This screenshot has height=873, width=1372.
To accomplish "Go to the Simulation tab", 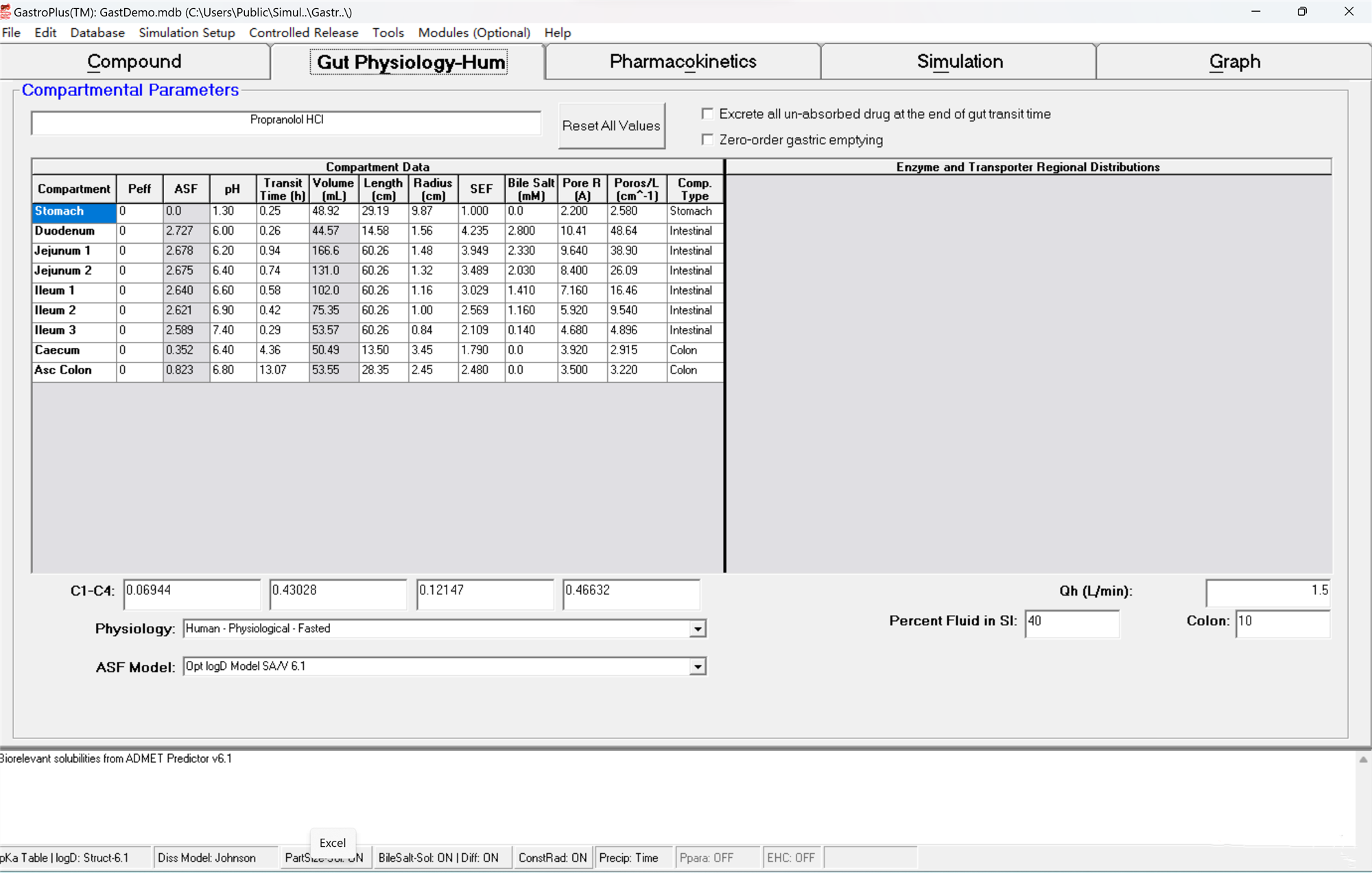I will point(960,62).
